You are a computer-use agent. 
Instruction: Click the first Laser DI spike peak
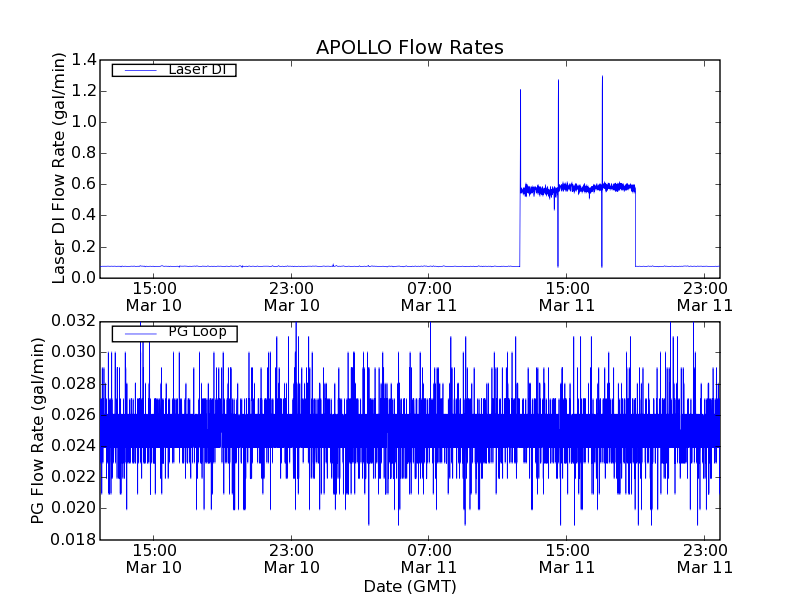[520, 91]
